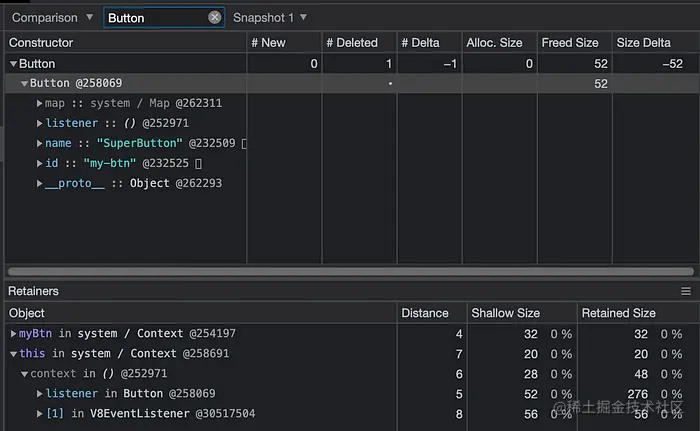Screen dimensions: 700x431
Task: Select listener in Button @258069 retainer row
Action: pyautogui.click(x=130, y=394)
